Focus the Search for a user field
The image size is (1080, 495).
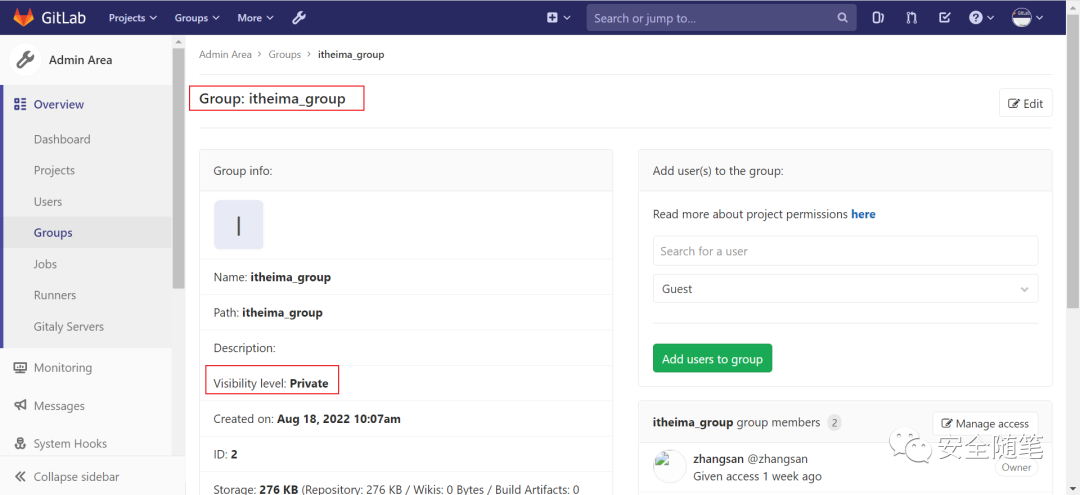(845, 251)
